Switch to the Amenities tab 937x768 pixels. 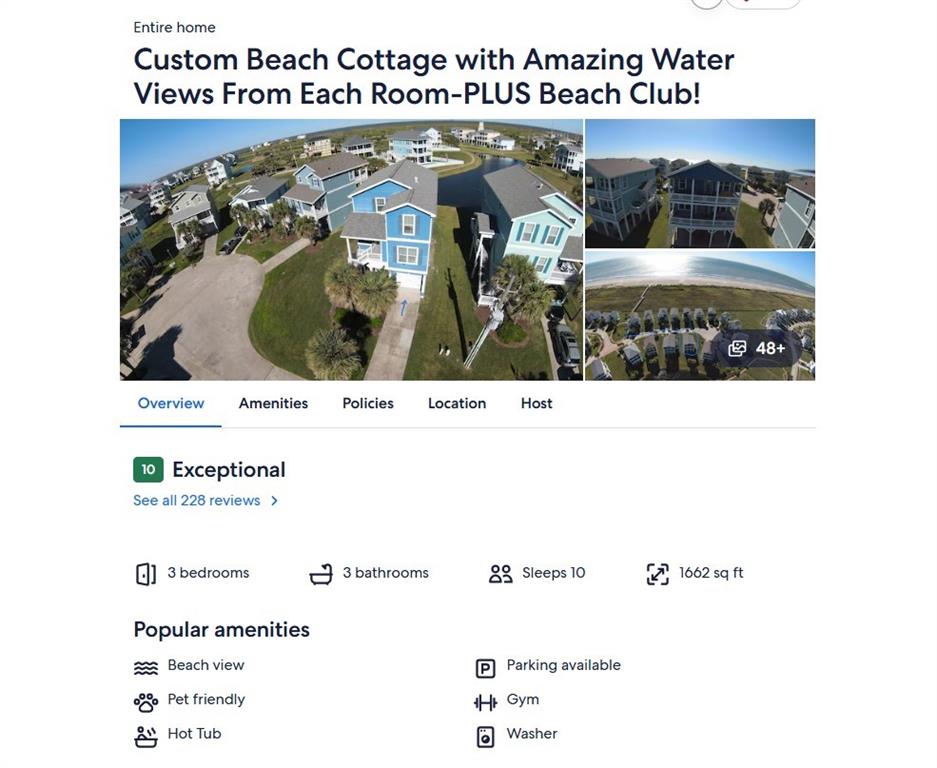[x=273, y=403]
